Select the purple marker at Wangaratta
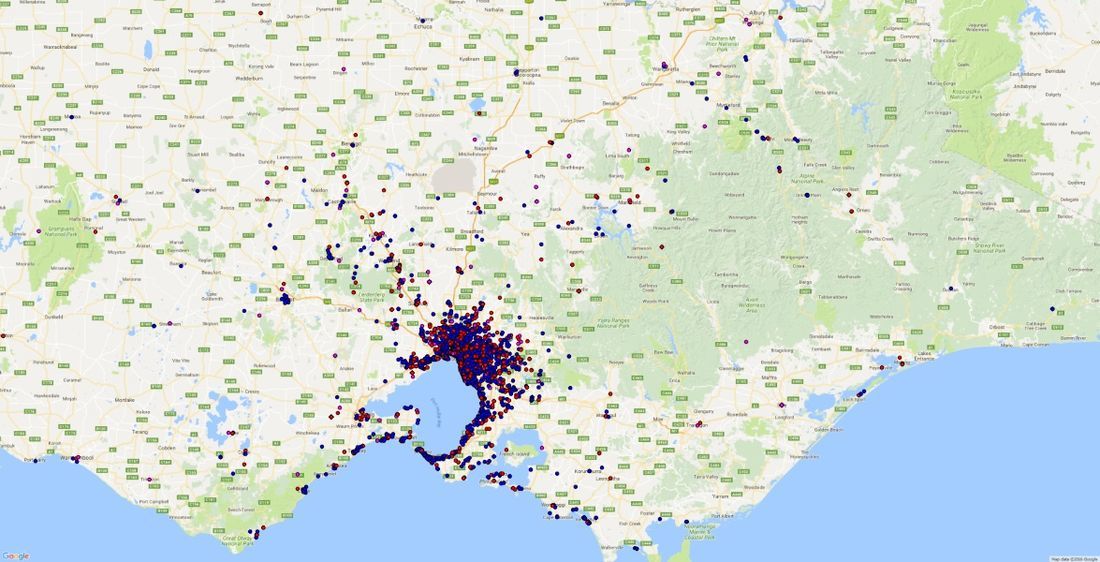Screen dimensions: 1100x562 click(663, 68)
